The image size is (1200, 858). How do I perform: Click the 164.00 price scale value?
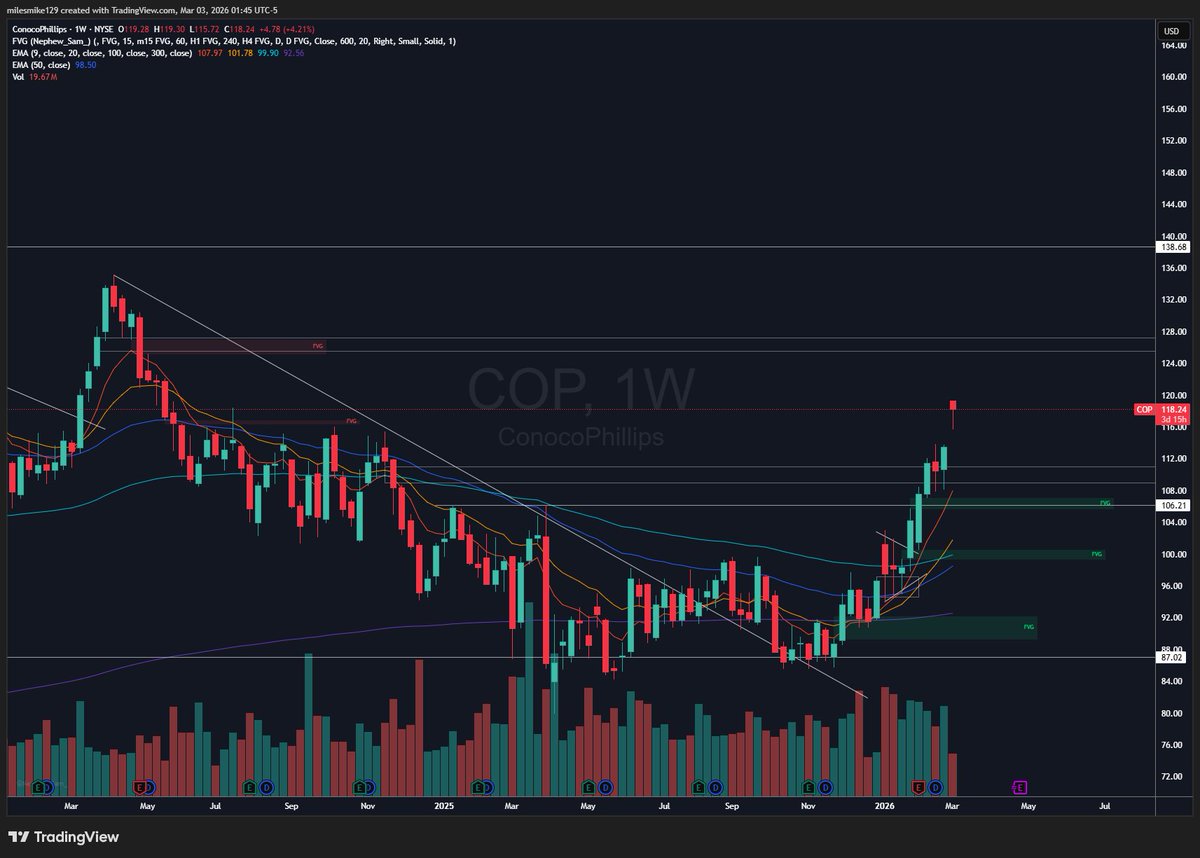(x=1174, y=45)
